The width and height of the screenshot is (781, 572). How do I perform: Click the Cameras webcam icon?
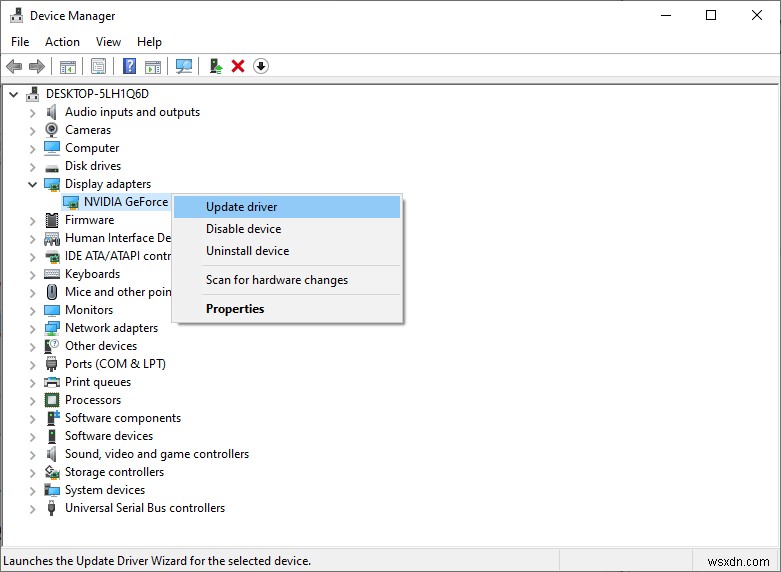(52, 130)
